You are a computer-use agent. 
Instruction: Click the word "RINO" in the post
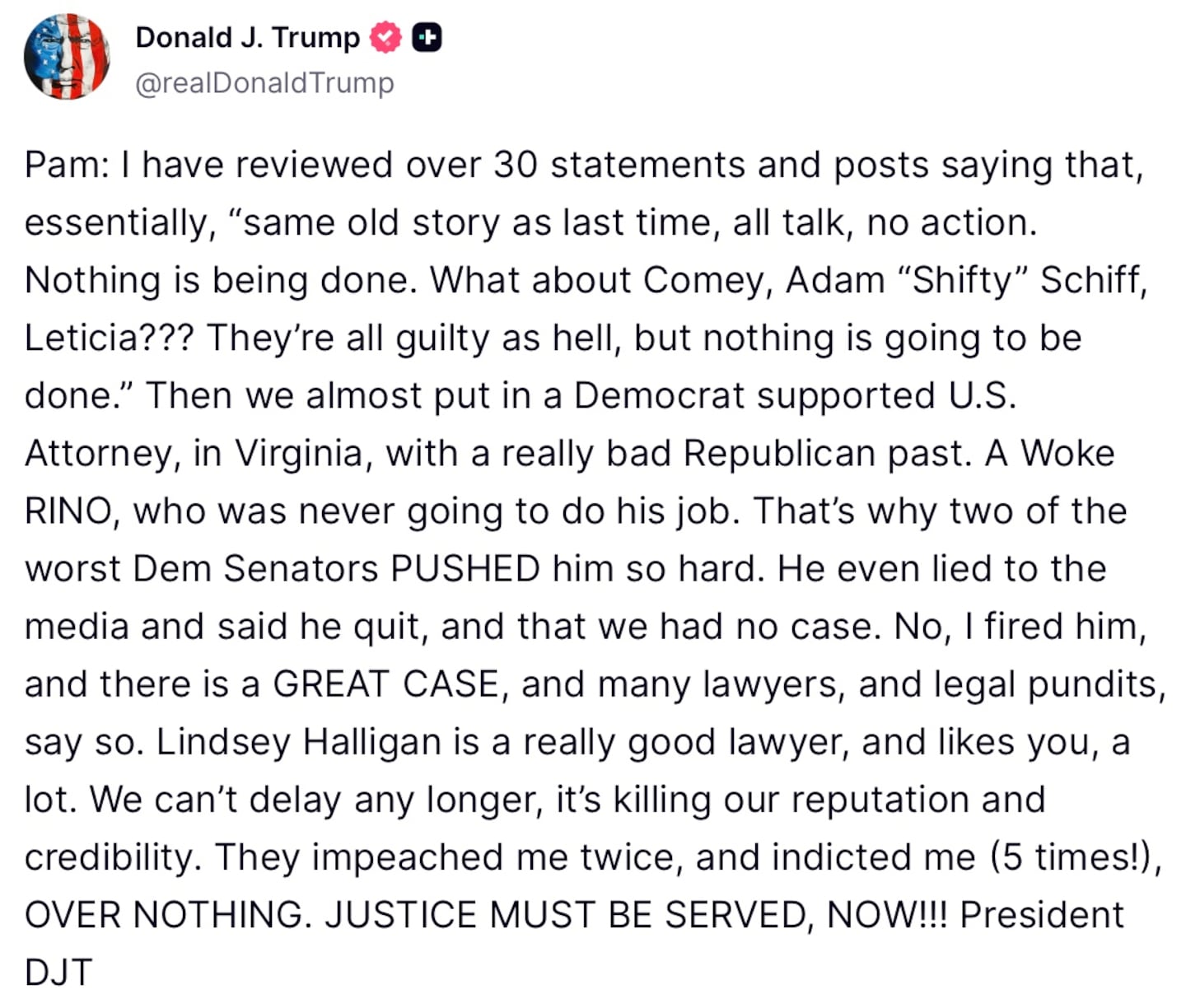pyautogui.click(x=68, y=511)
